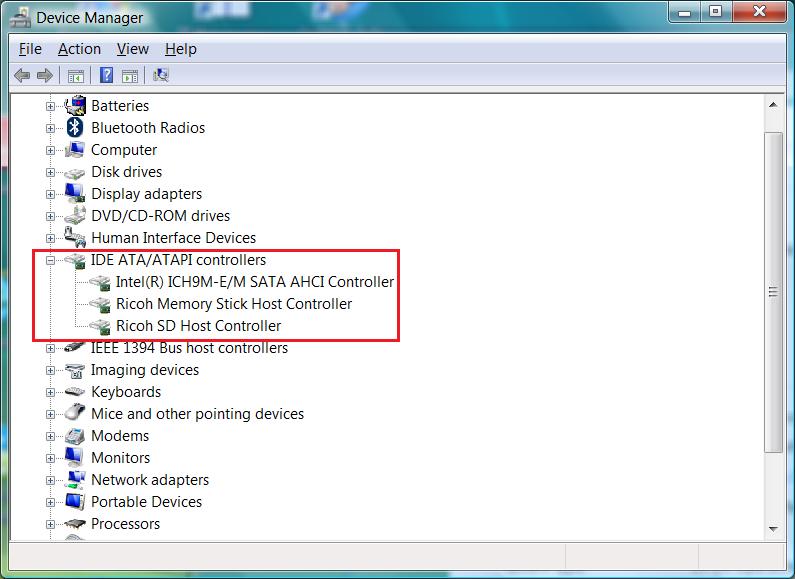This screenshot has width=795, height=579.
Task: Click the Processors category icon
Action: tap(75, 524)
